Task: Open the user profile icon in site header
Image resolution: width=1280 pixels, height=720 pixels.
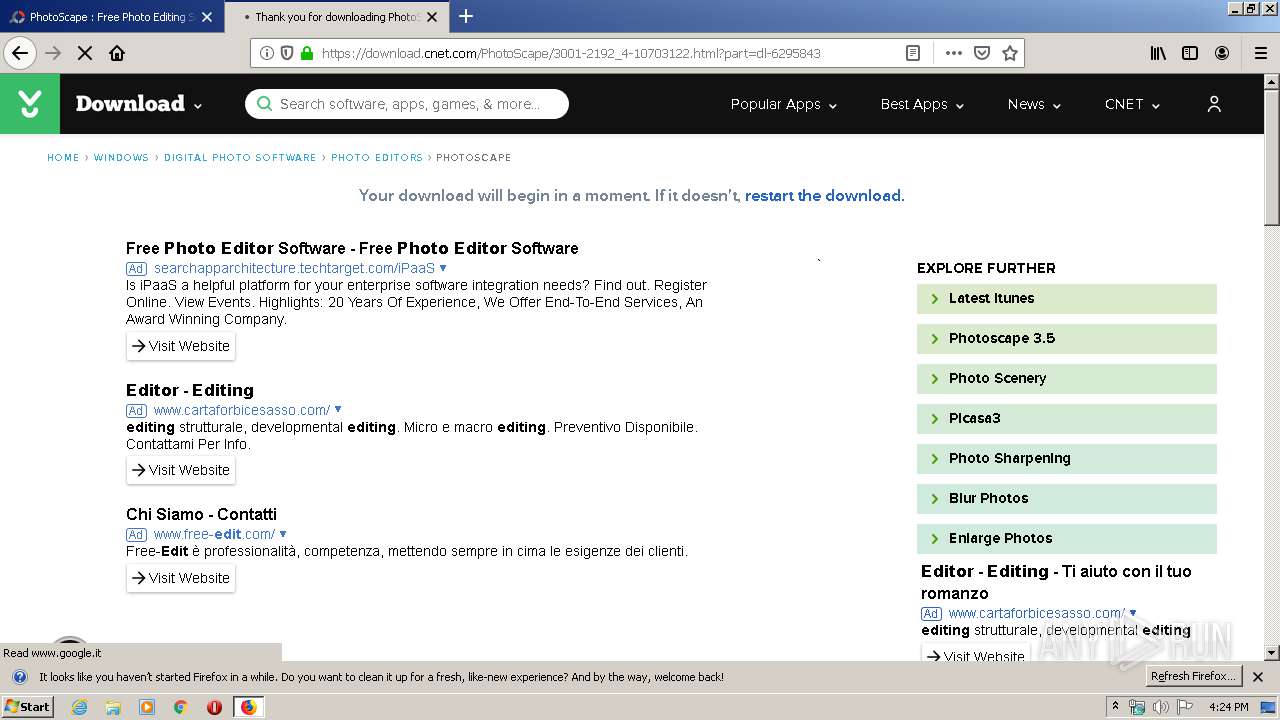Action: coord(1214,104)
